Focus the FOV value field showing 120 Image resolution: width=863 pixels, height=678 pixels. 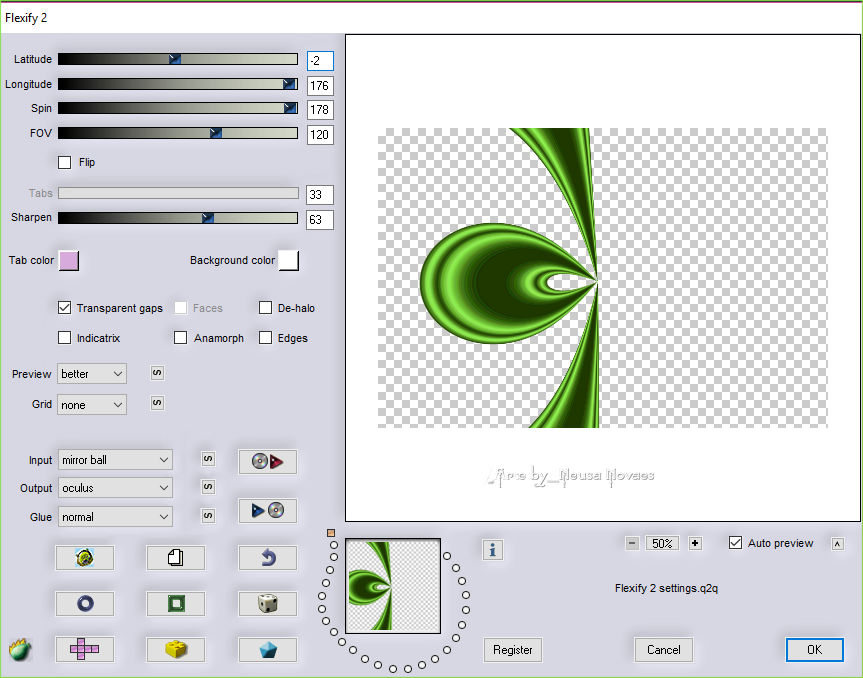(x=320, y=134)
